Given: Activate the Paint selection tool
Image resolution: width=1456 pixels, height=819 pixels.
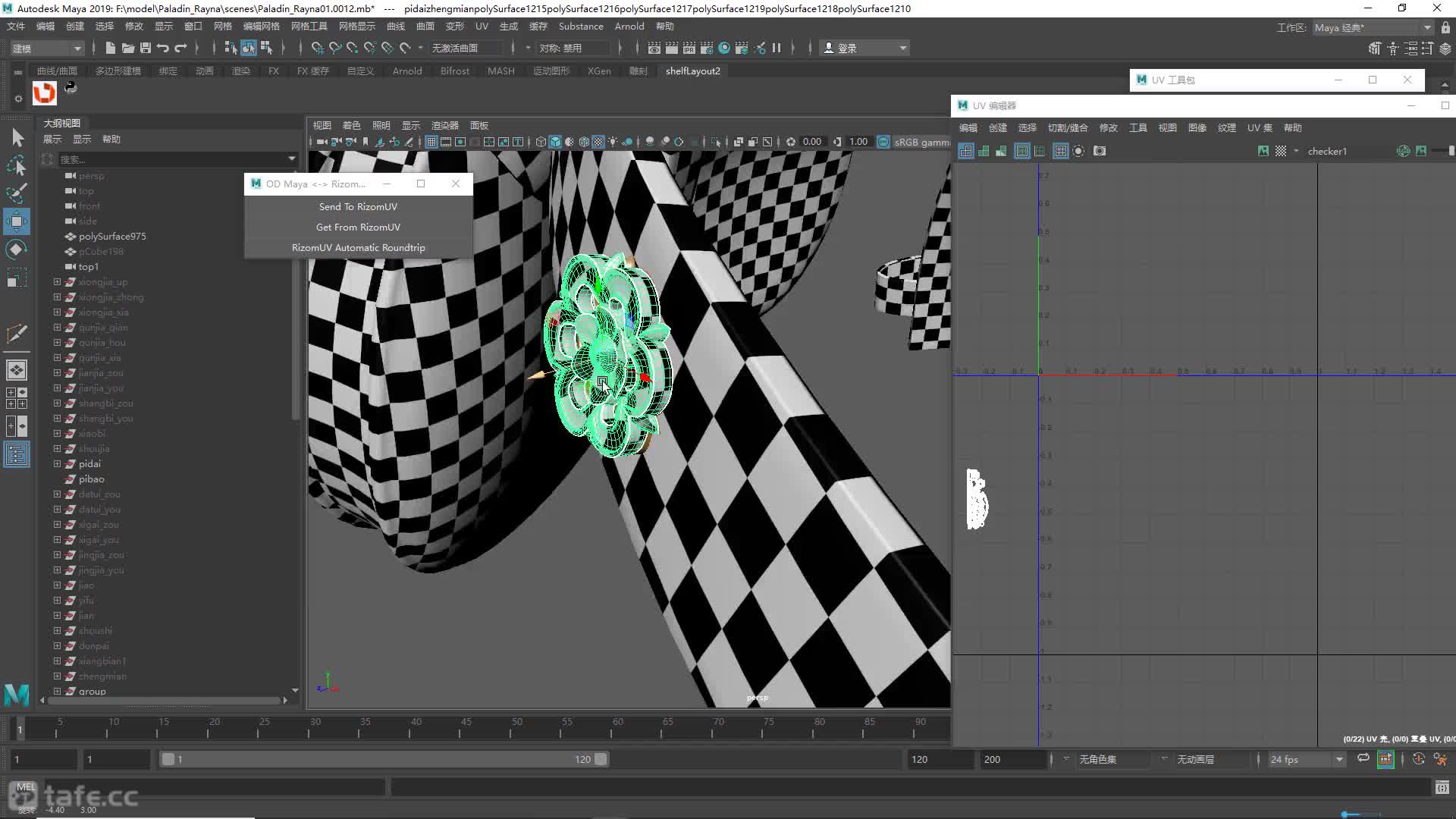Looking at the screenshot, I should click(x=17, y=193).
